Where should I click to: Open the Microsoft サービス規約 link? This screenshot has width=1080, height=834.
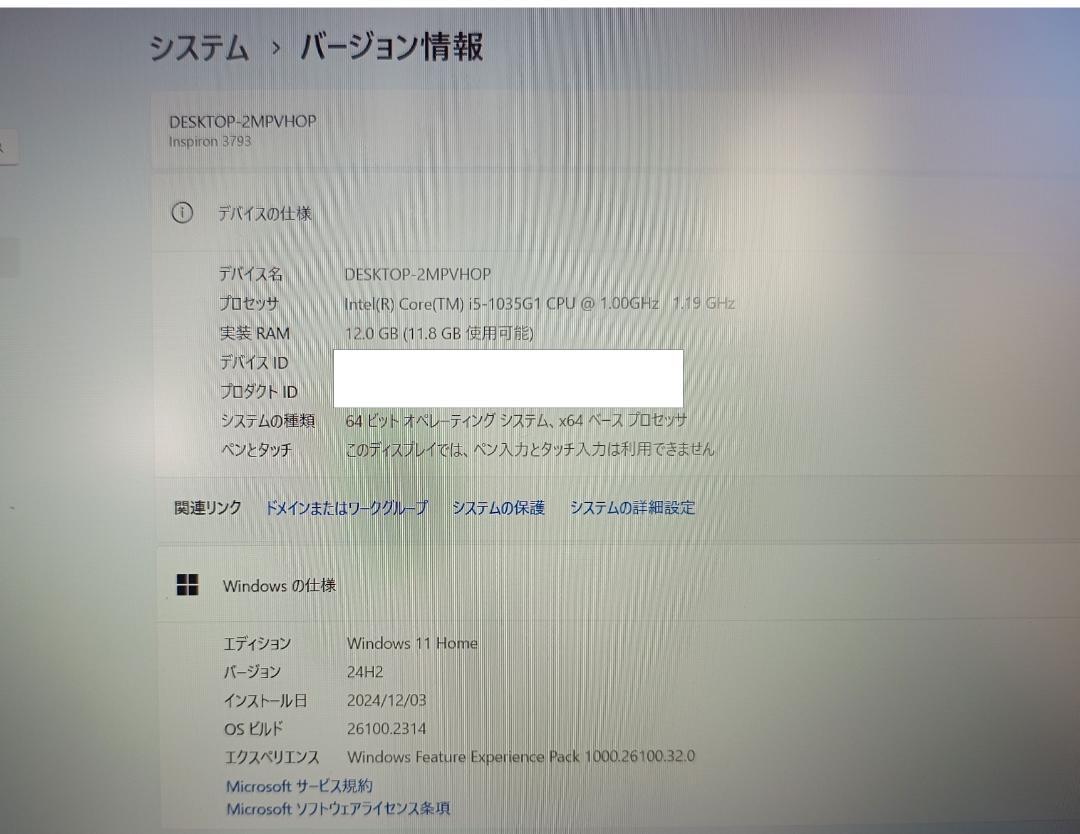click(x=300, y=786)
